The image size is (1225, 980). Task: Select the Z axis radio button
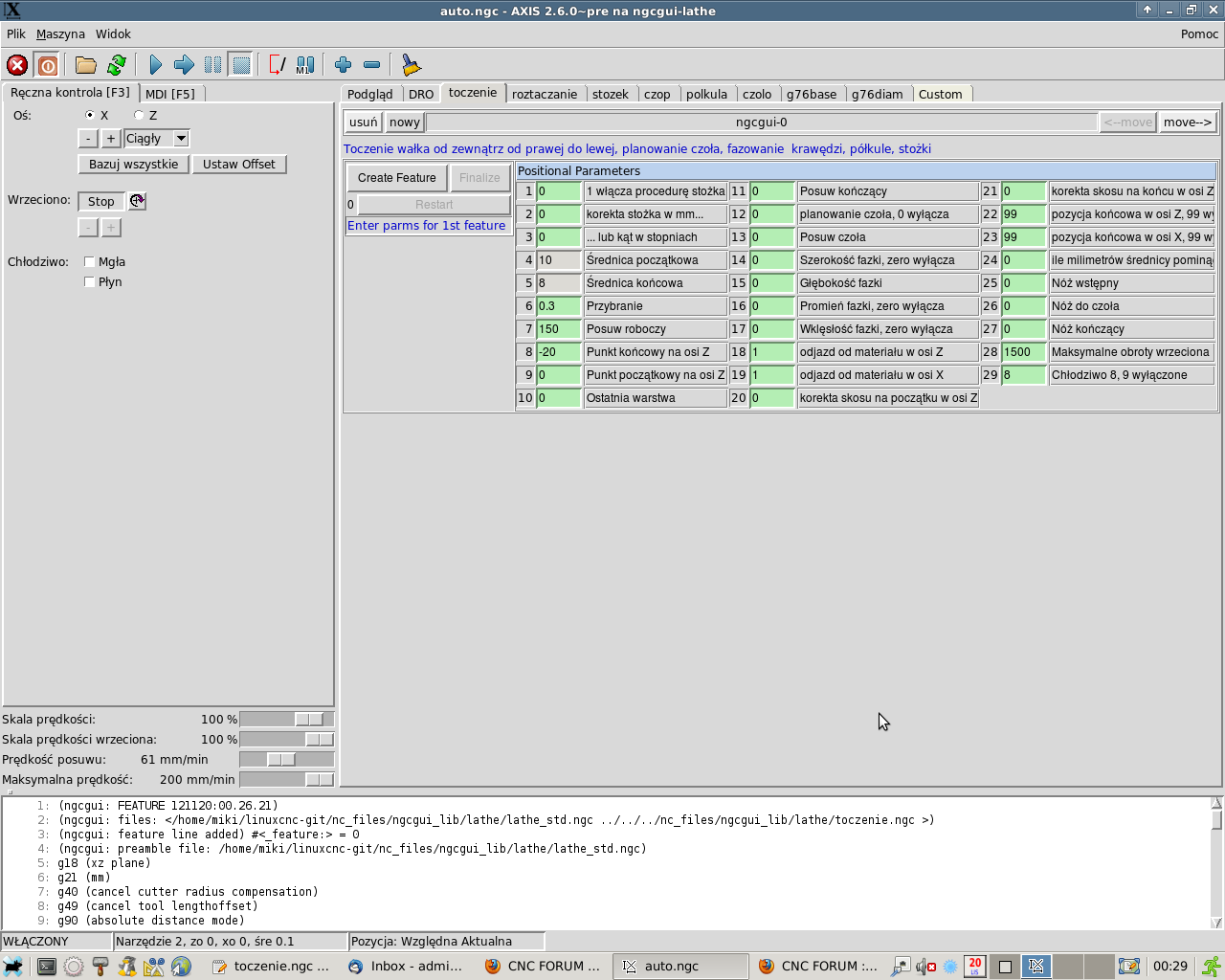point(139,115)
